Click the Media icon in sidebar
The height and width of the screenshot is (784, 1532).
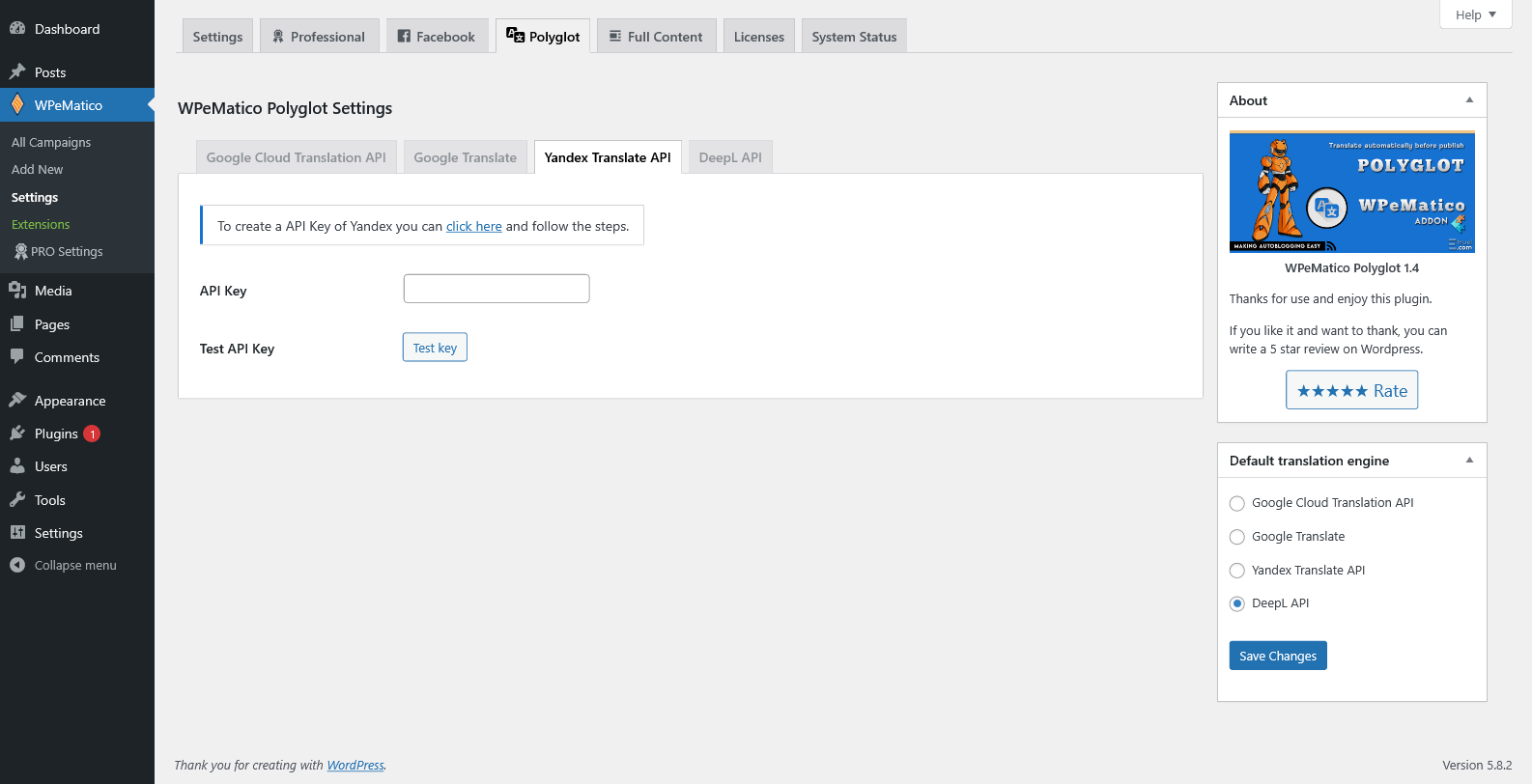pyautogui.click(x=17, y=291)
